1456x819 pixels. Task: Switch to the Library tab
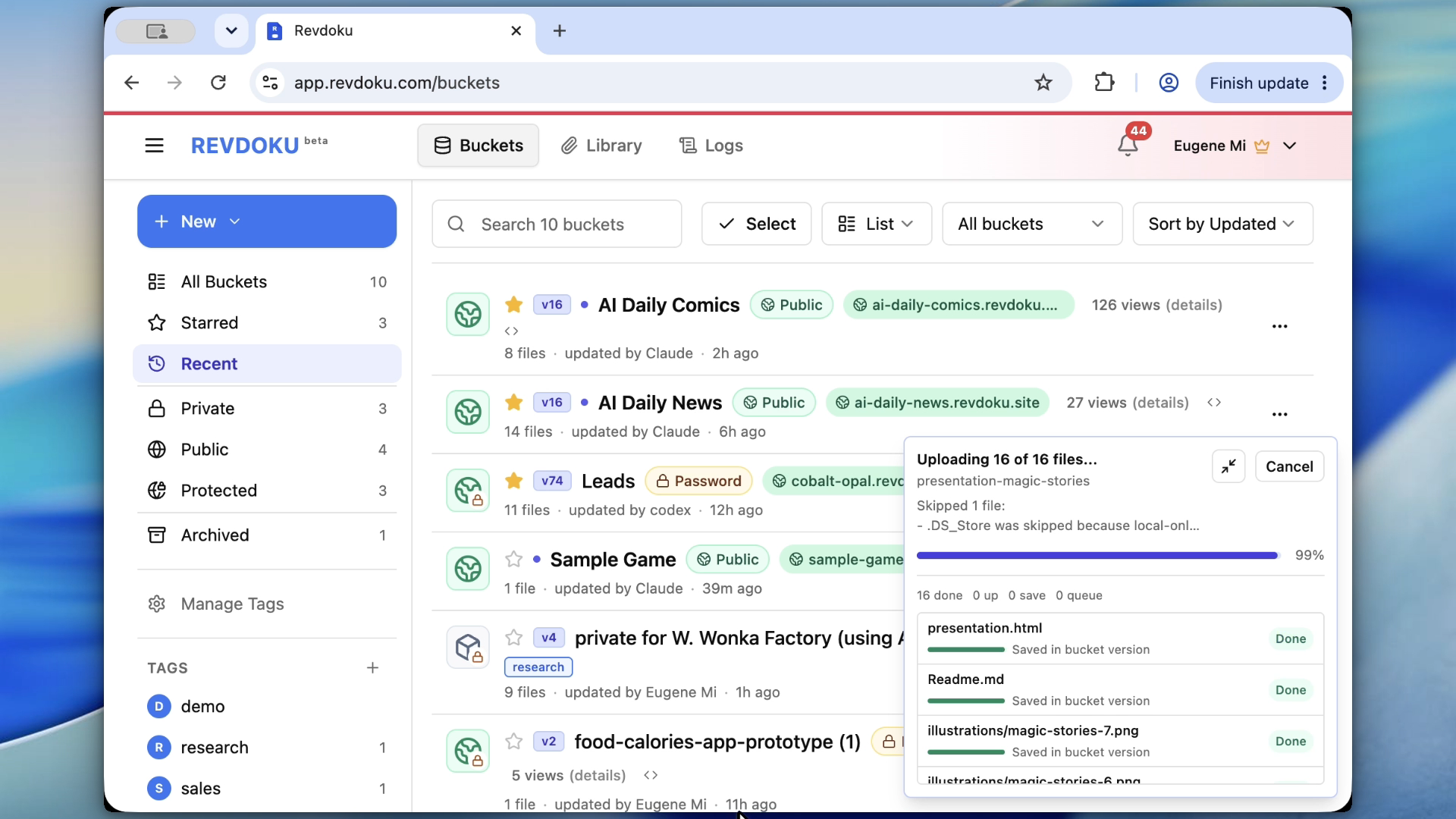tap(601, 146)
